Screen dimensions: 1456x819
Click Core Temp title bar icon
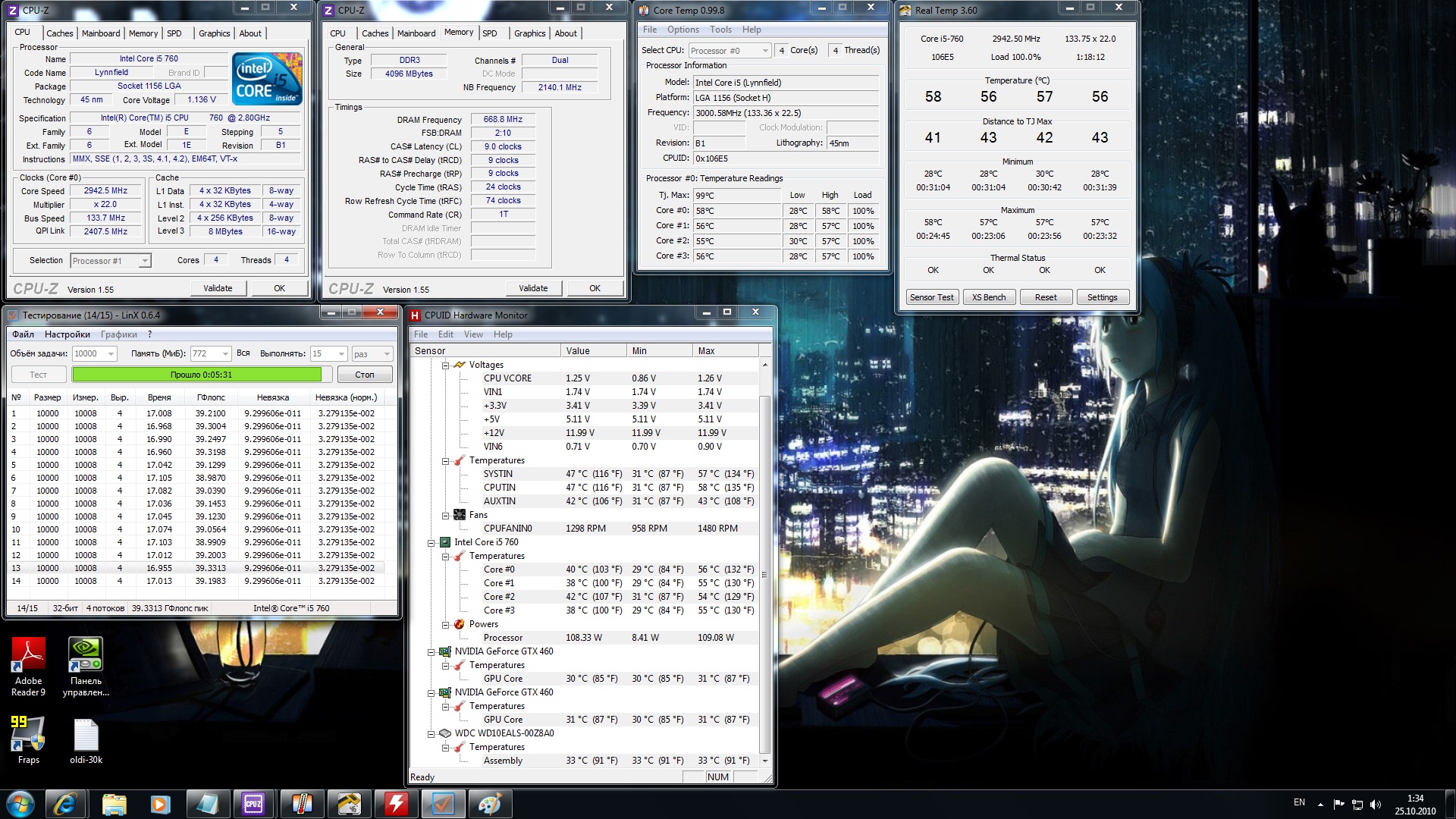(644, 11)
